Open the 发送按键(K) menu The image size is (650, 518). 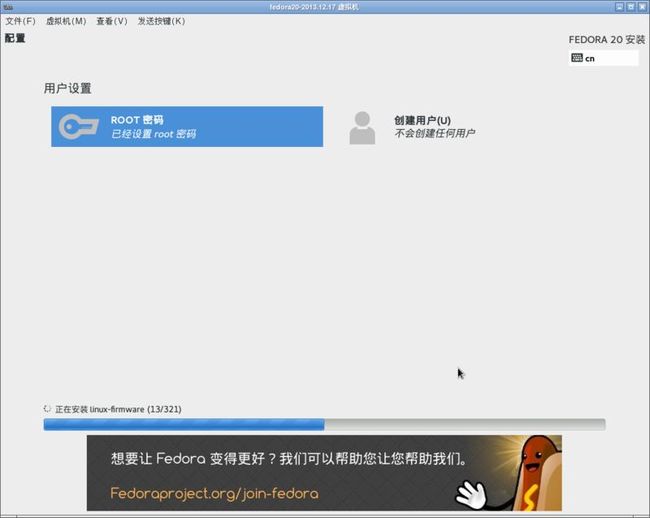point(162,21)
